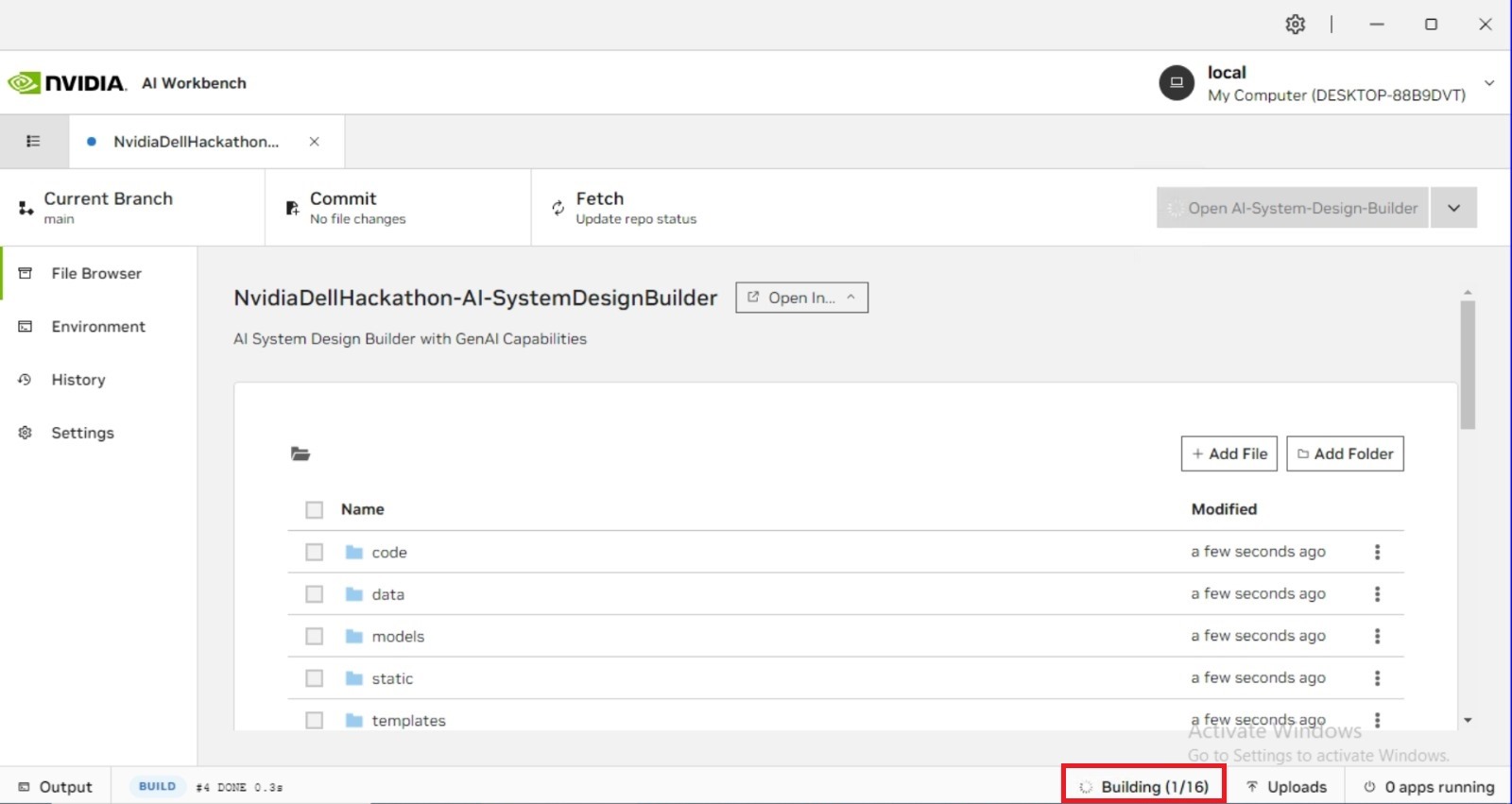Screen dimensions: 1512x804
Task: Switch to the Environment section
Action: click(98, 327)
